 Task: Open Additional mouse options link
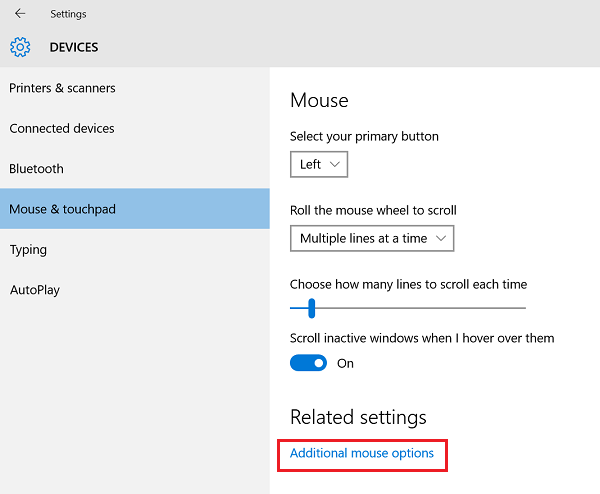[362, 453]
